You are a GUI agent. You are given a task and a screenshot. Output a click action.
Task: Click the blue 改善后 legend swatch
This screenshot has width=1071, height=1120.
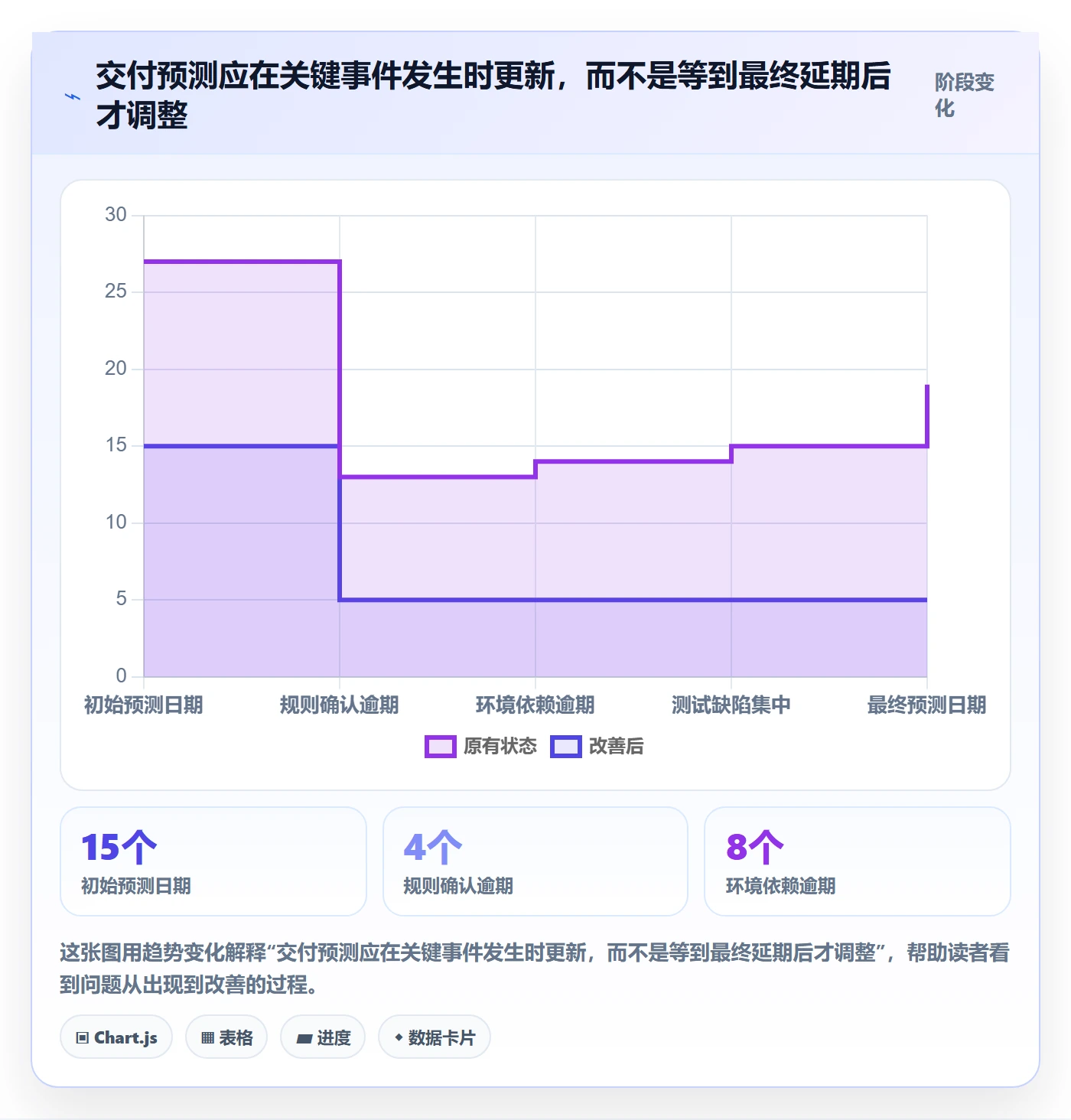pyautogui.click(x=566, y=746)
